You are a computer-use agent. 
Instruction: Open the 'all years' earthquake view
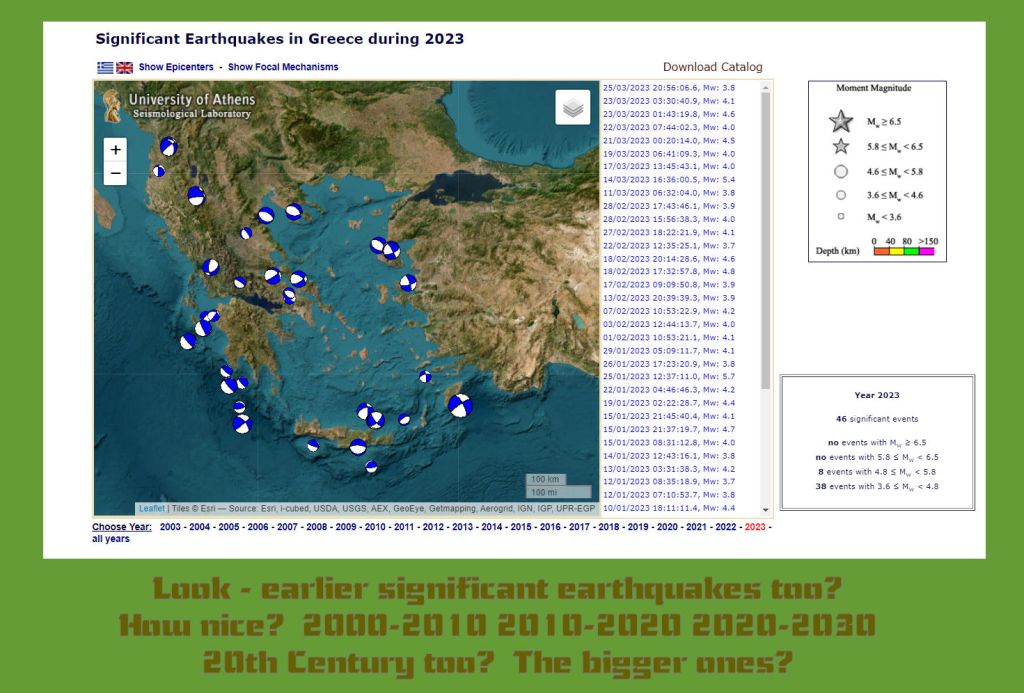111,539
